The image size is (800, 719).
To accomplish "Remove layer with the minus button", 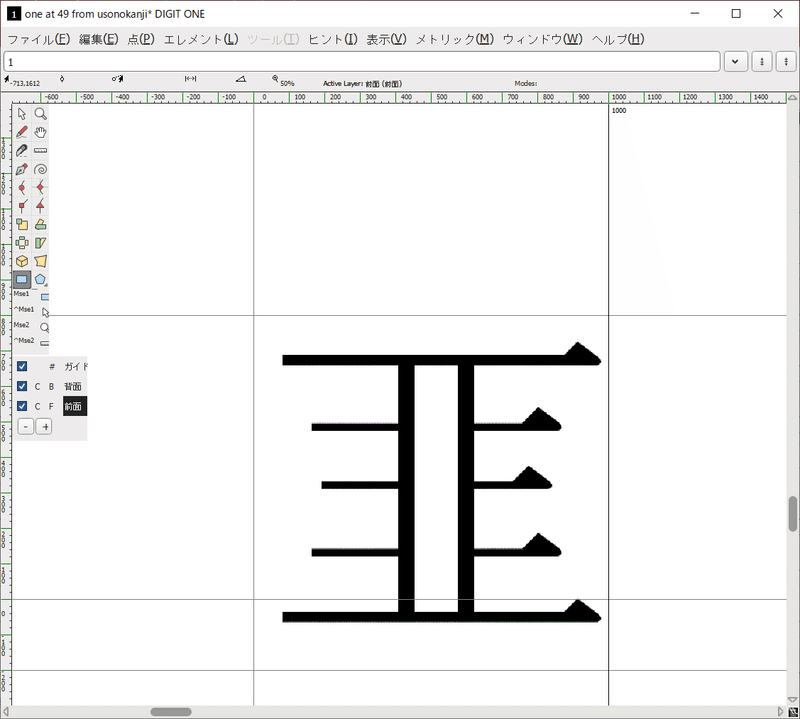I will [26, 427].
